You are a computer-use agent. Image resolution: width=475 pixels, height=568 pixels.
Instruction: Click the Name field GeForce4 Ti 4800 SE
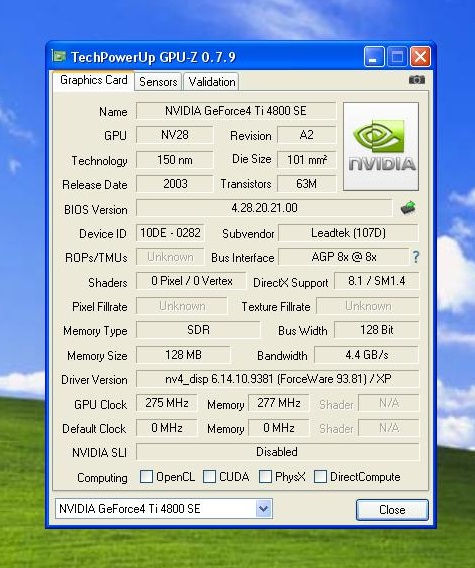coord(236,111)
